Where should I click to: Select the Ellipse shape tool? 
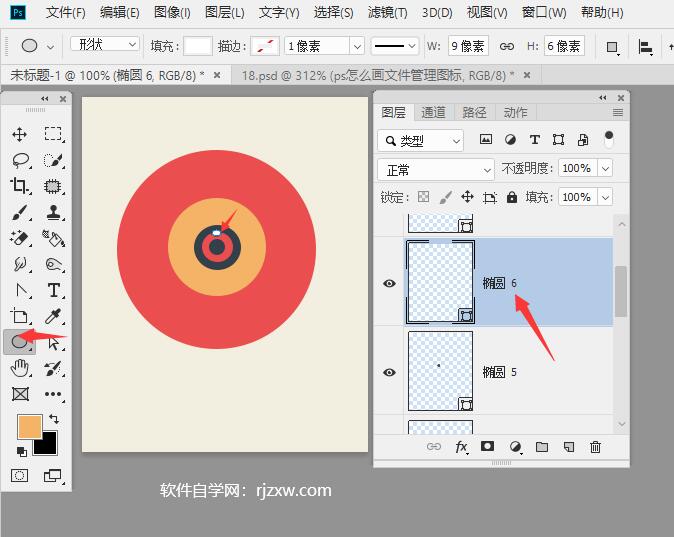tap(19, 342)
